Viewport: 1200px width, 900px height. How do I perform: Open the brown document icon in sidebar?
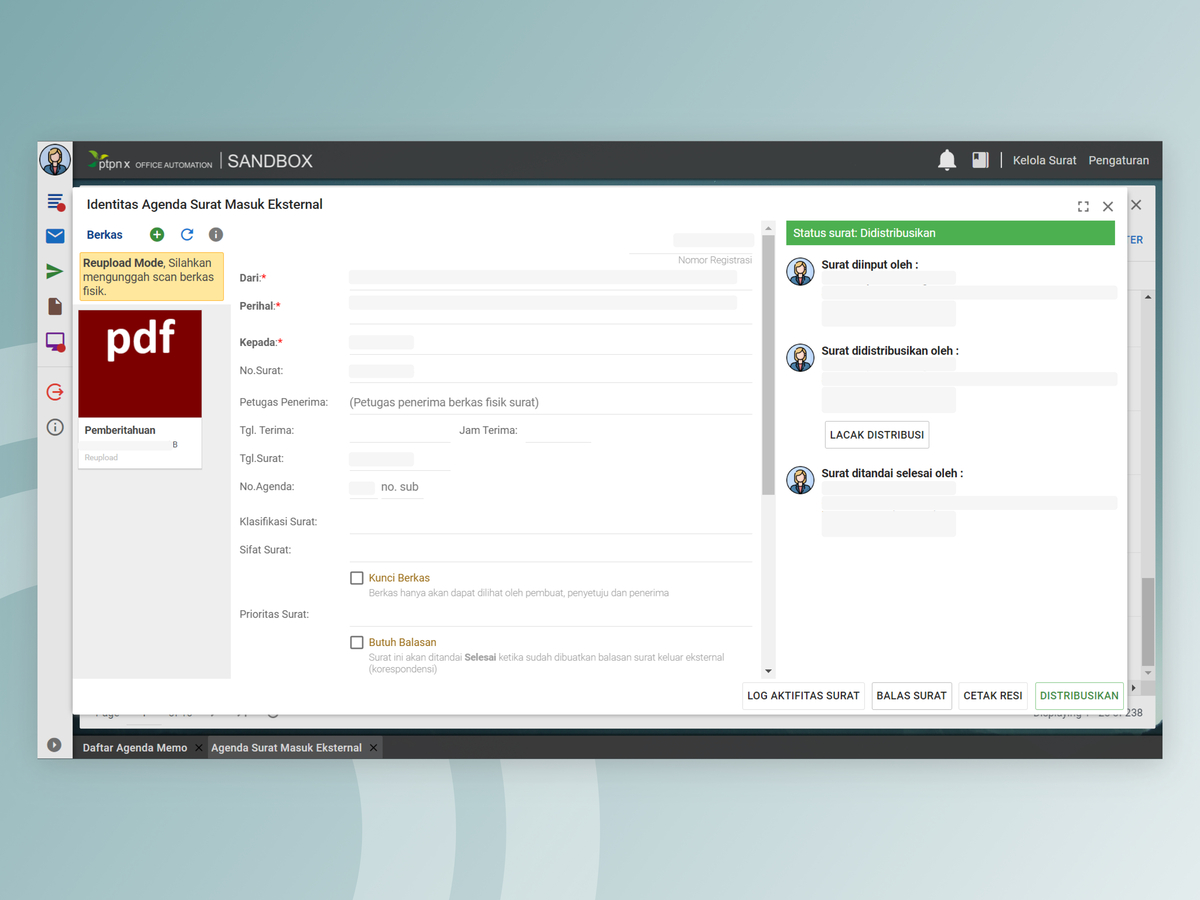pyautogui.click(x=55, y=307)
